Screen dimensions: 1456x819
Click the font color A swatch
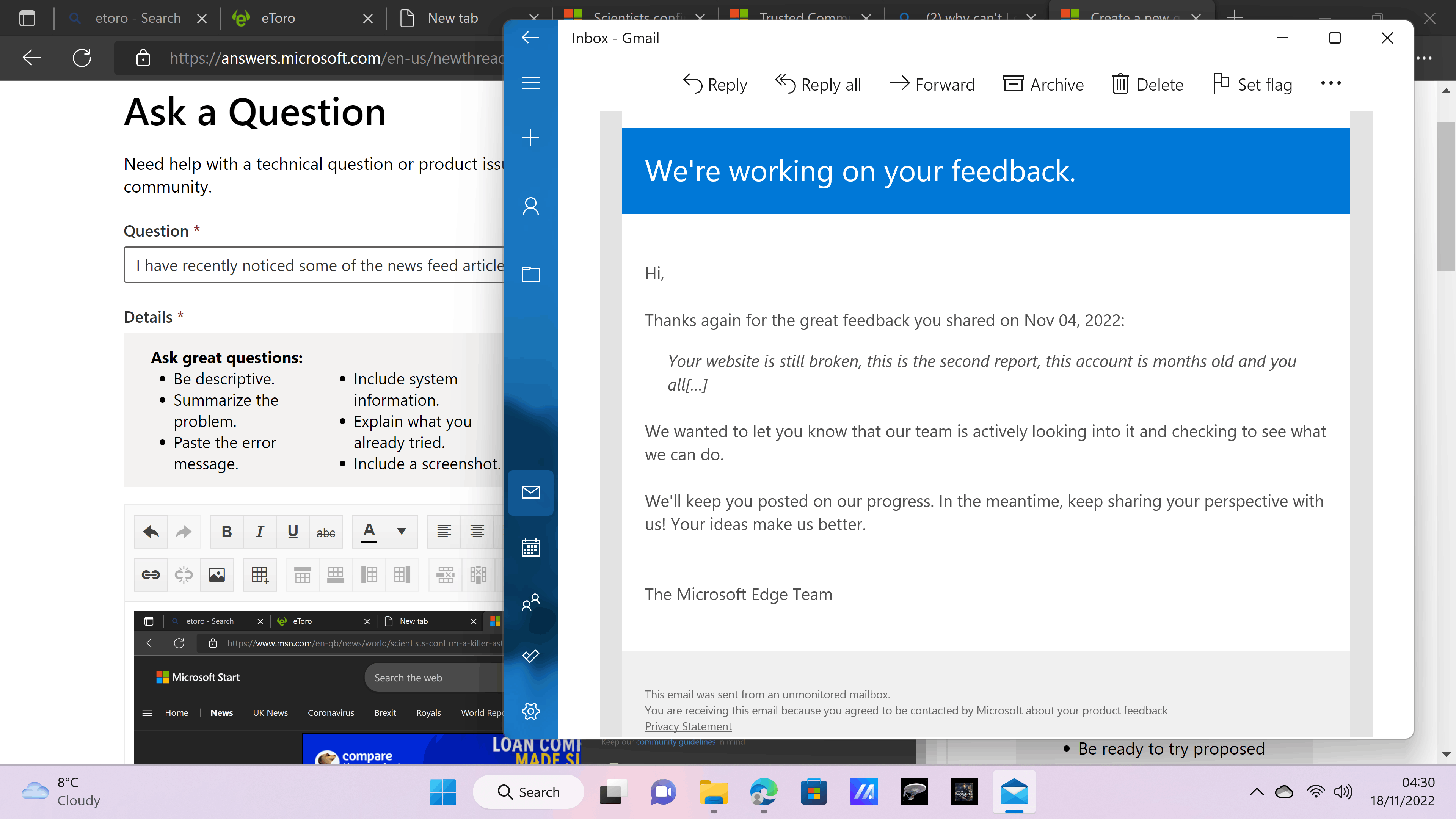point(369,531)
